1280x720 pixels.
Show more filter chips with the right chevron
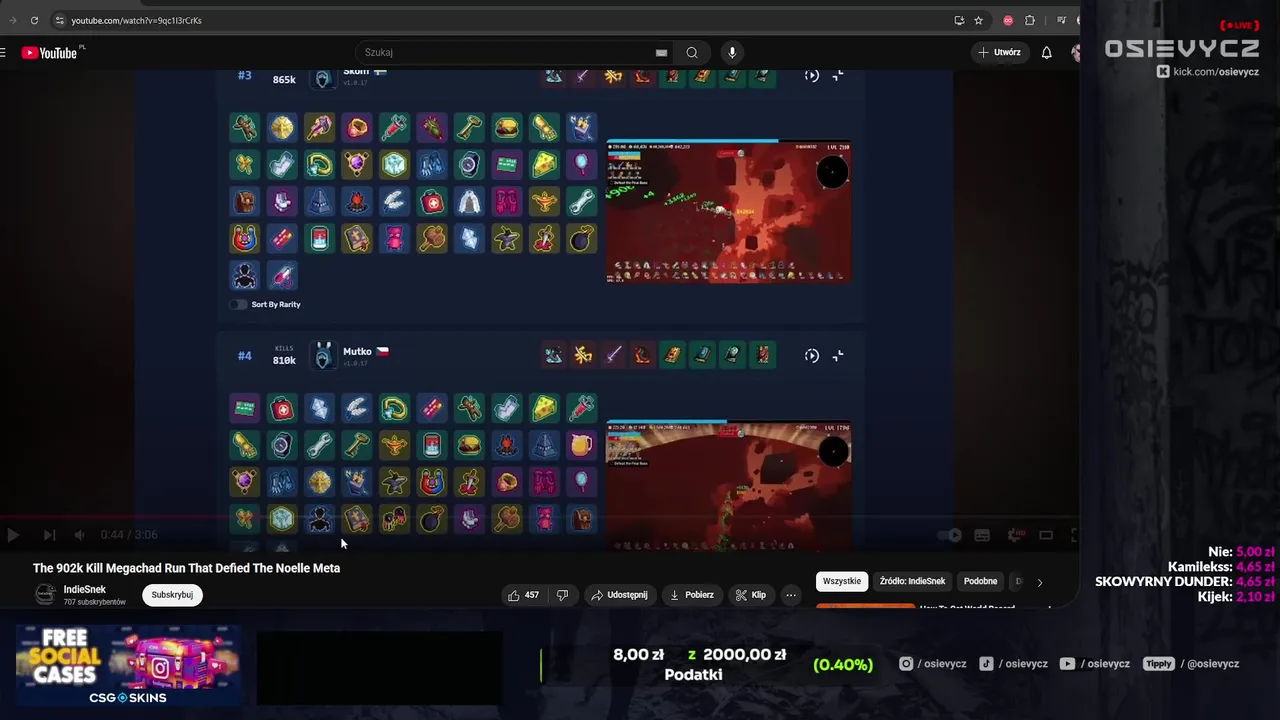point(1039,582)
